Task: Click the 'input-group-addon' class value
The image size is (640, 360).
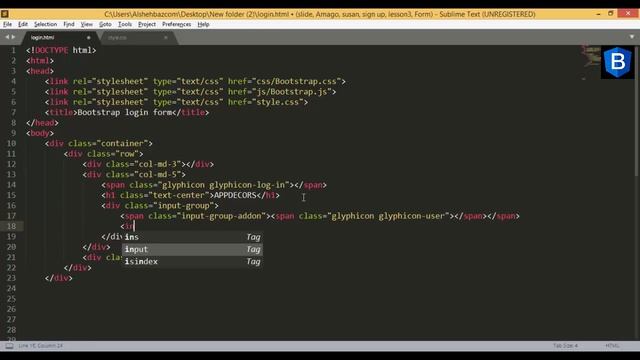Action: (221, 216)
